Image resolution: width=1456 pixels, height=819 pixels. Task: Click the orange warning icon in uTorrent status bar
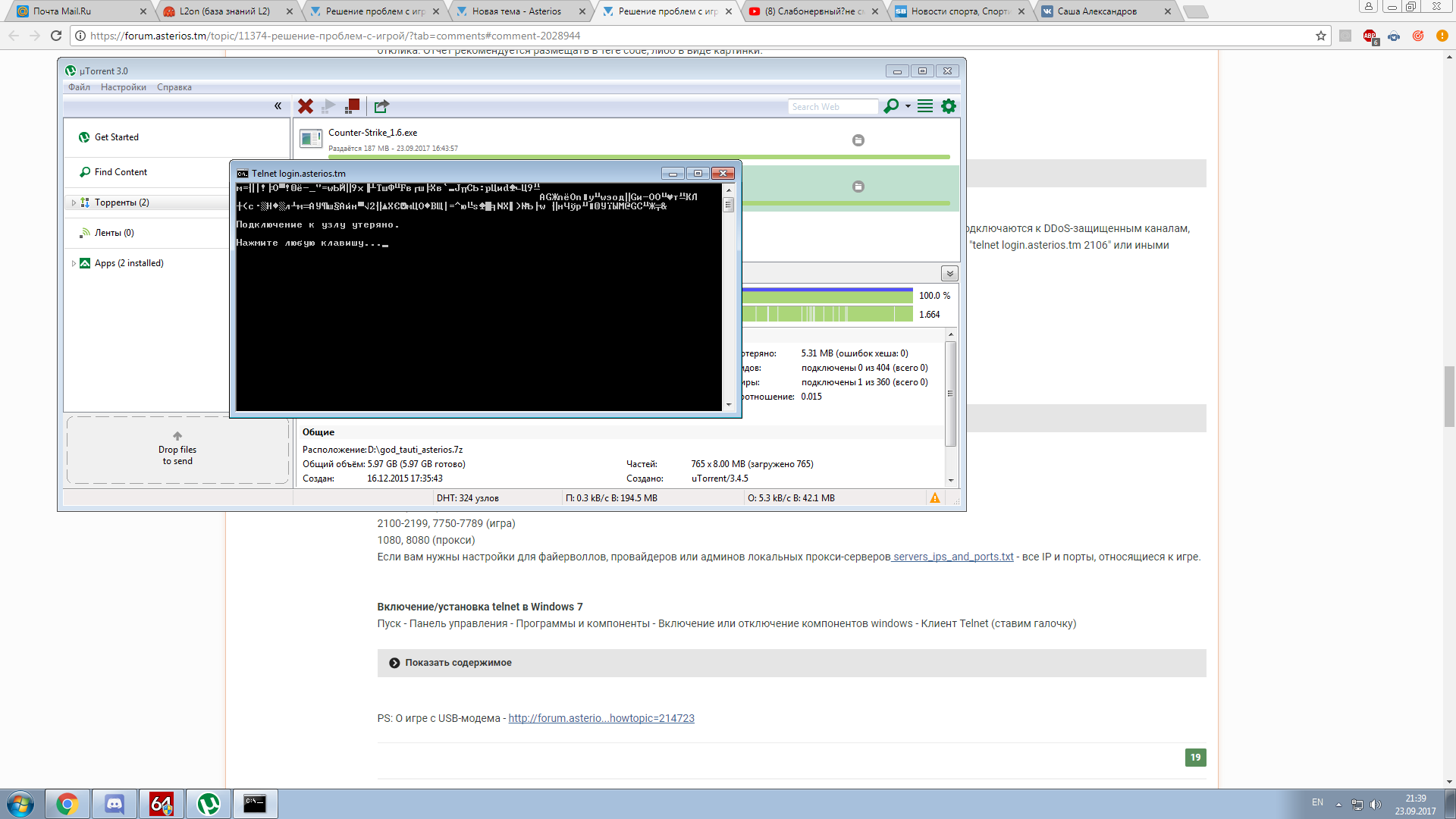click(935, 498)
